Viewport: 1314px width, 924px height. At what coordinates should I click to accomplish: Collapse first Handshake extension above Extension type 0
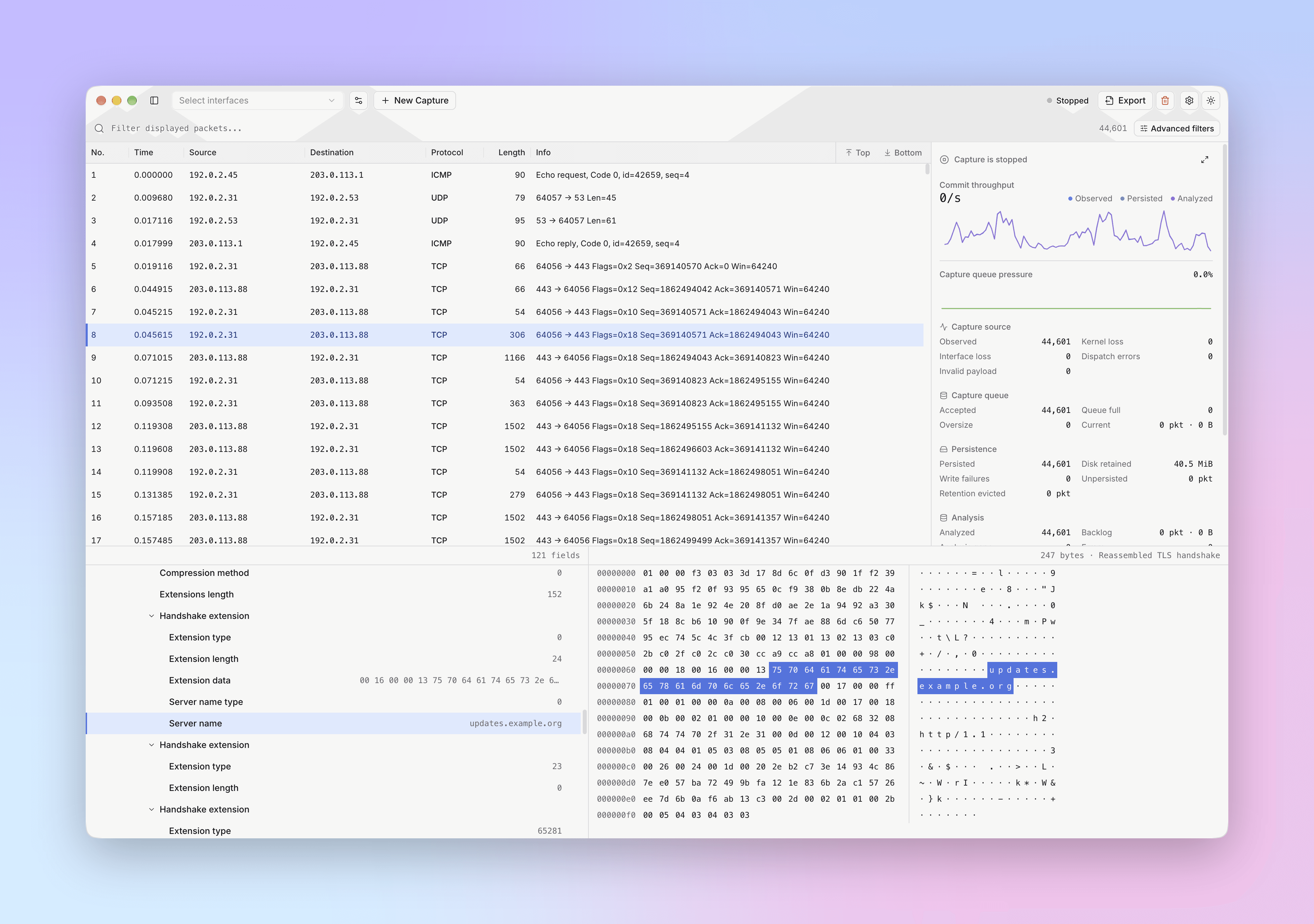[x=152, y=616]
